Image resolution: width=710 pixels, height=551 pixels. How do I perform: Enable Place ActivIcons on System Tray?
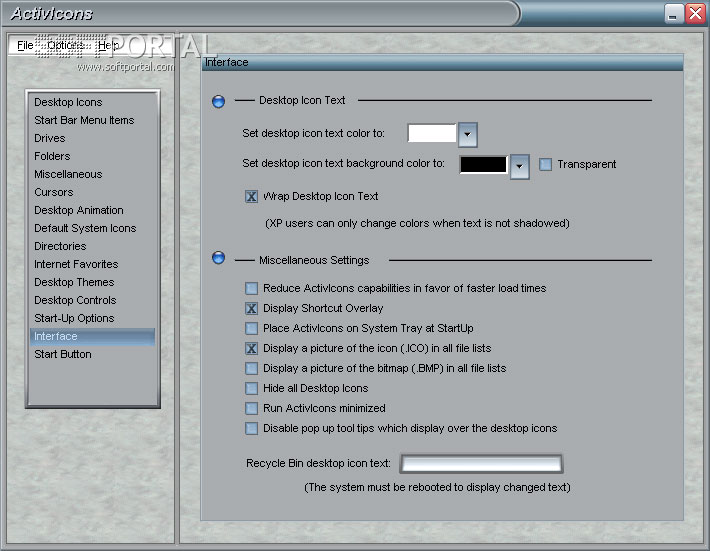[x=251, y=328]
